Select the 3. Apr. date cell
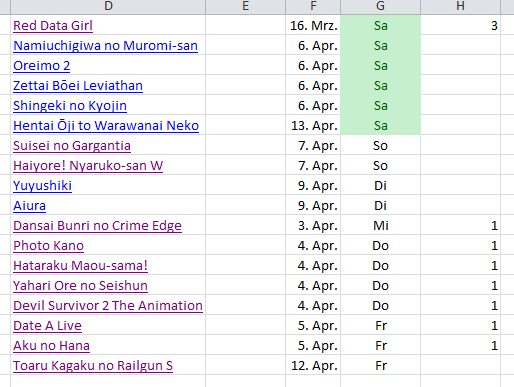The width and height of the screenshot is (514, 387). tap(313, 226)
